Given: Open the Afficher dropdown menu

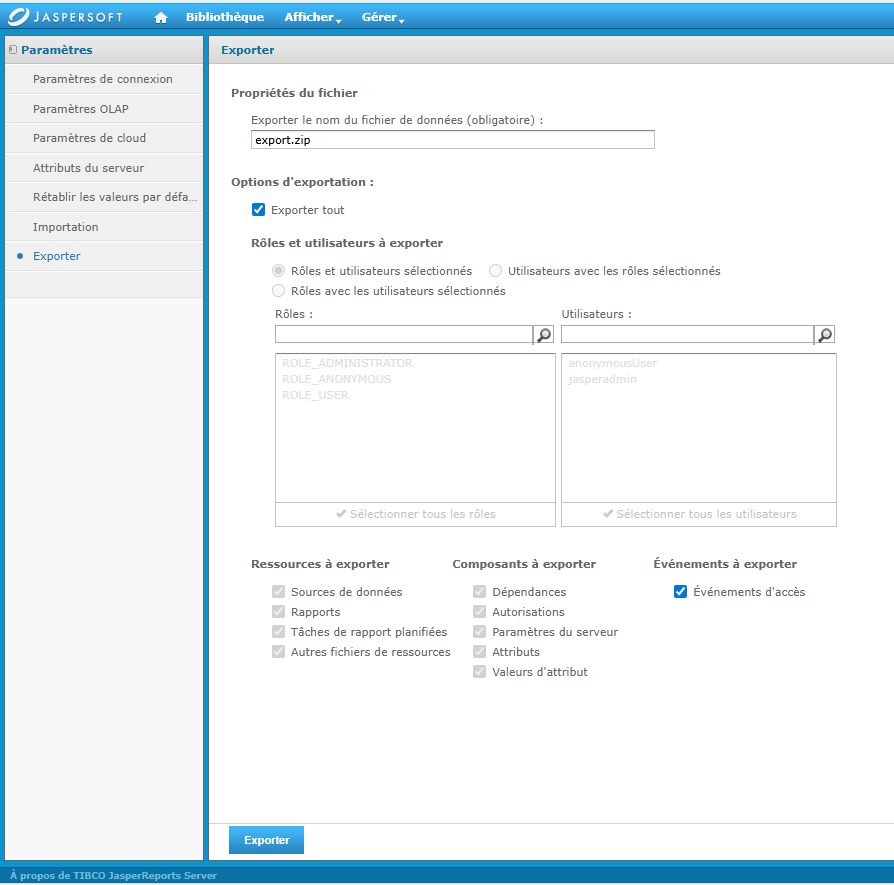Looking at the screenshot, I should 312,18.
